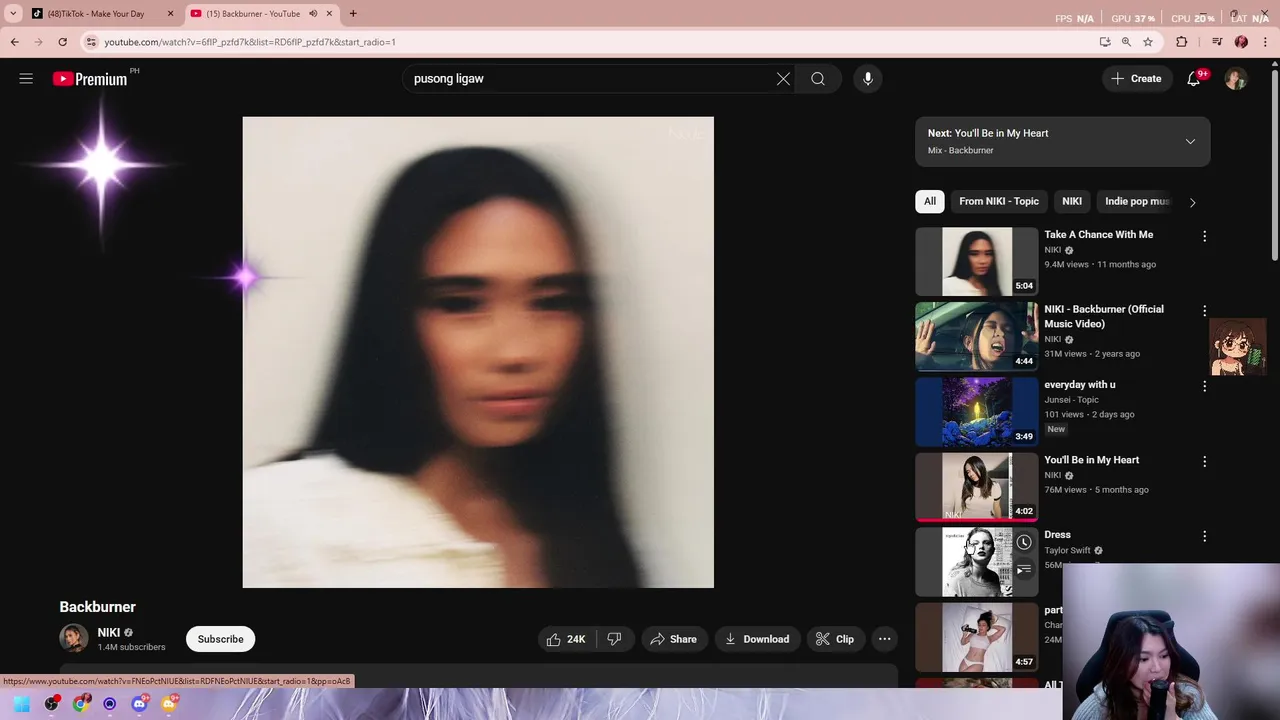Open the Chrome extensions puzzle icon
The image size is (1280, 720).
click(x=1182, y=42)
